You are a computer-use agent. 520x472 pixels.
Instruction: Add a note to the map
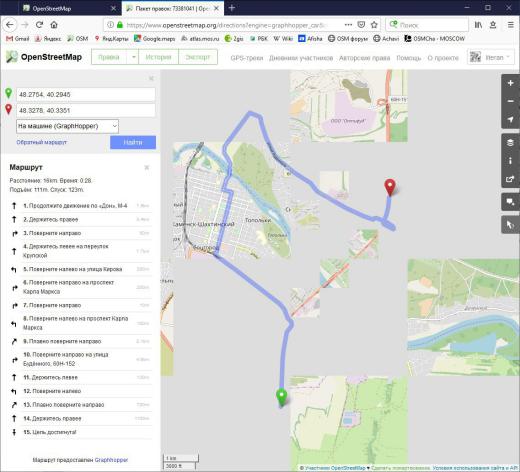[510, 202]
